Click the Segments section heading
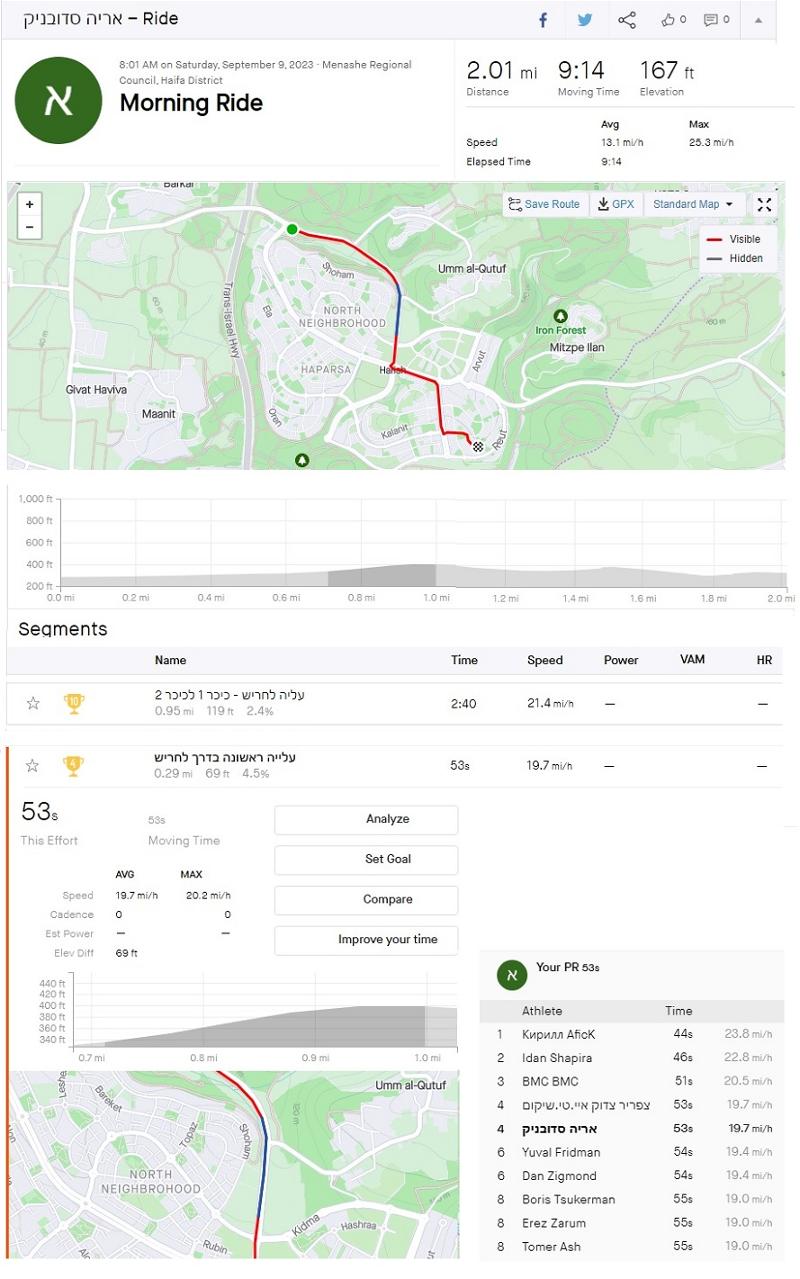800x1279 pixels. pos(63,629)
